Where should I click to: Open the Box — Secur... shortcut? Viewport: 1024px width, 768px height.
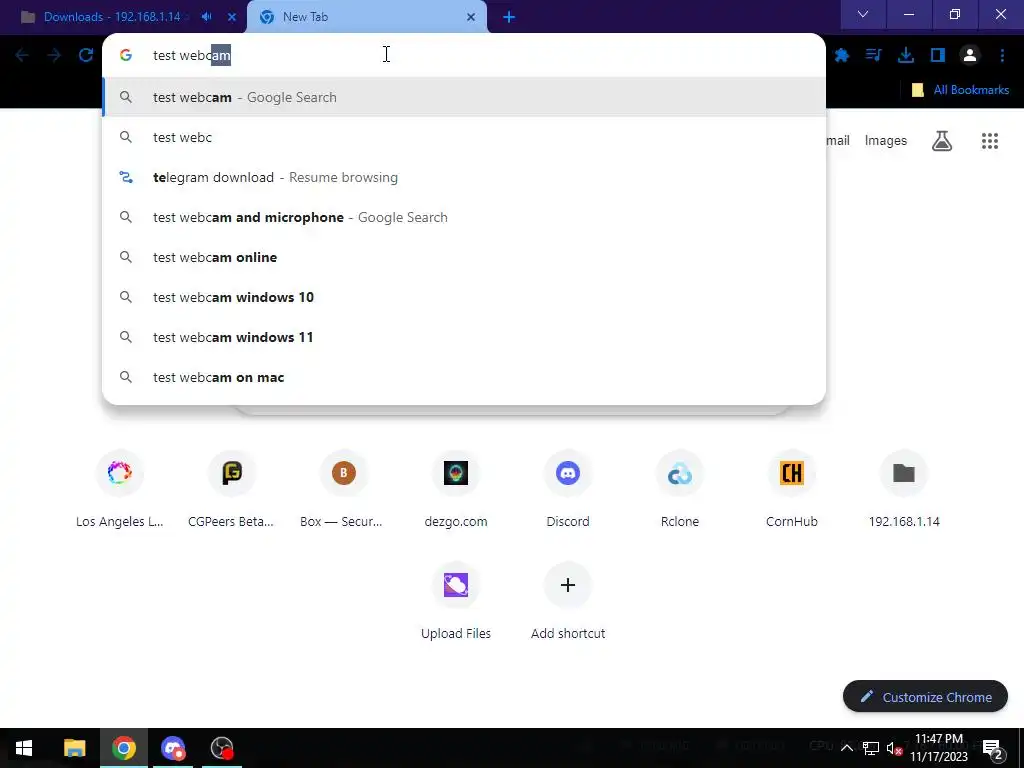[344, 488]
